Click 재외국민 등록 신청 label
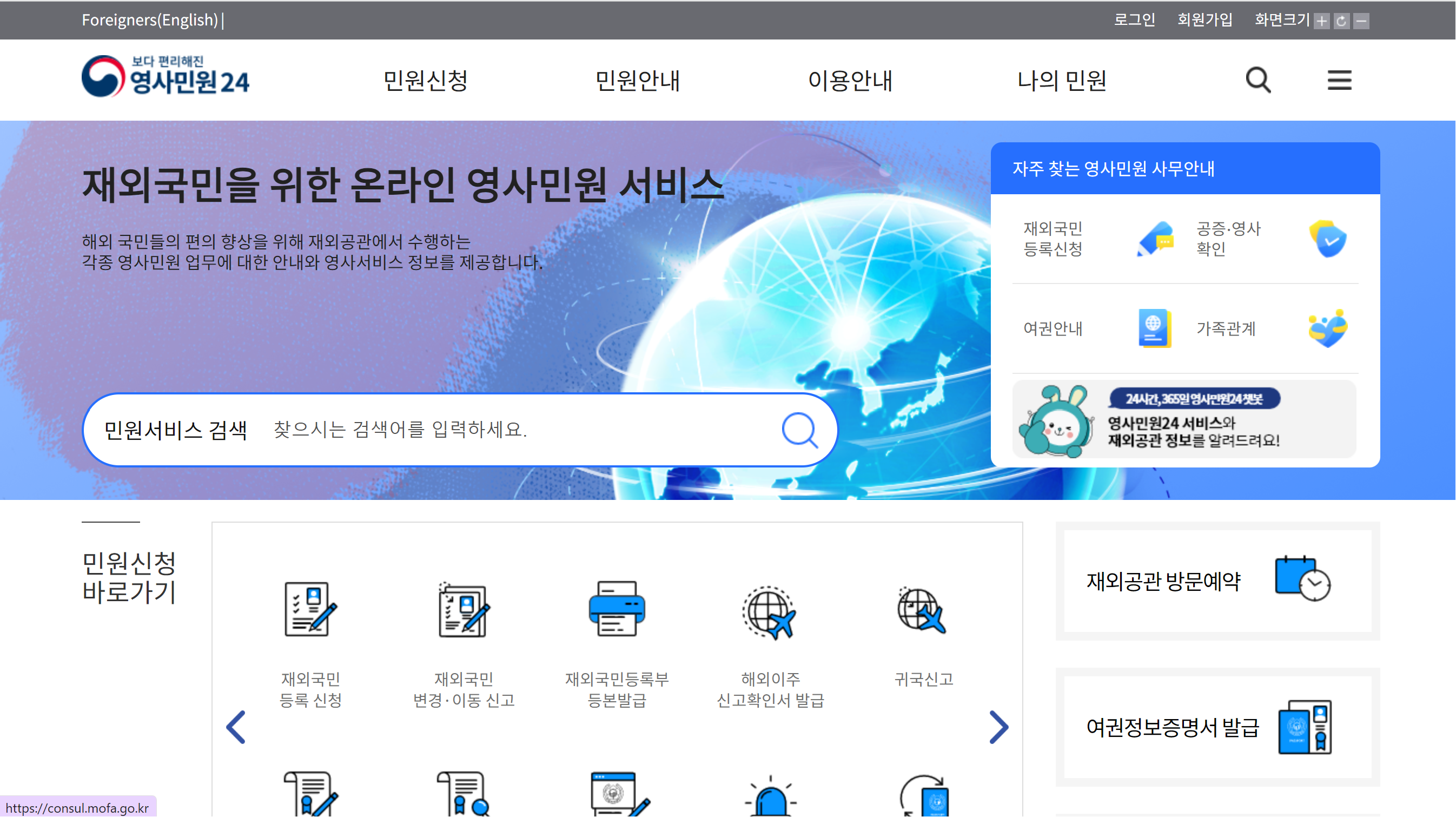The height and width of the screenshot is (817, 1456). point(310,690)
